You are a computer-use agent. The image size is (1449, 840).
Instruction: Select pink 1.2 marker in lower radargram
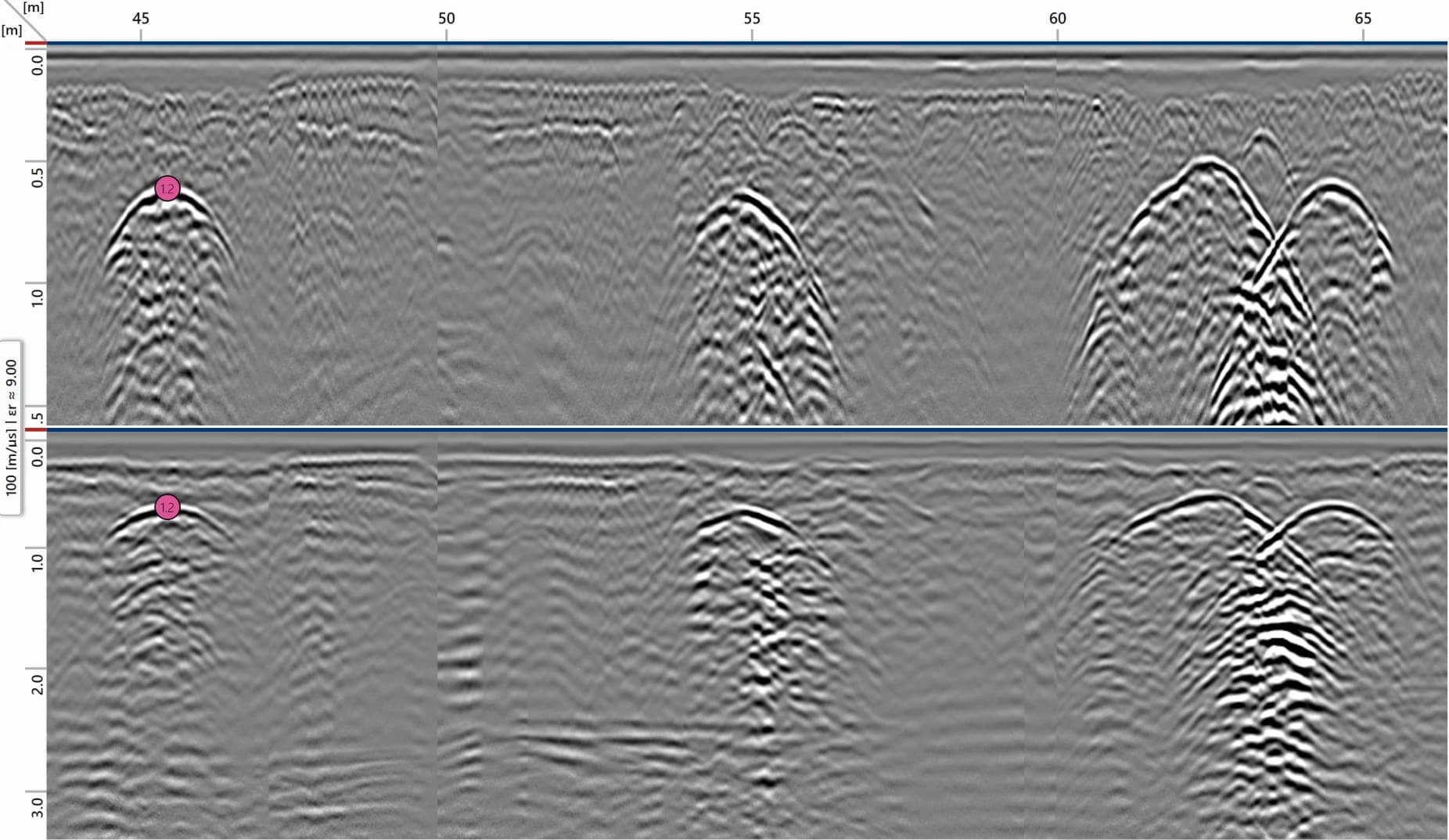[167, 508]
